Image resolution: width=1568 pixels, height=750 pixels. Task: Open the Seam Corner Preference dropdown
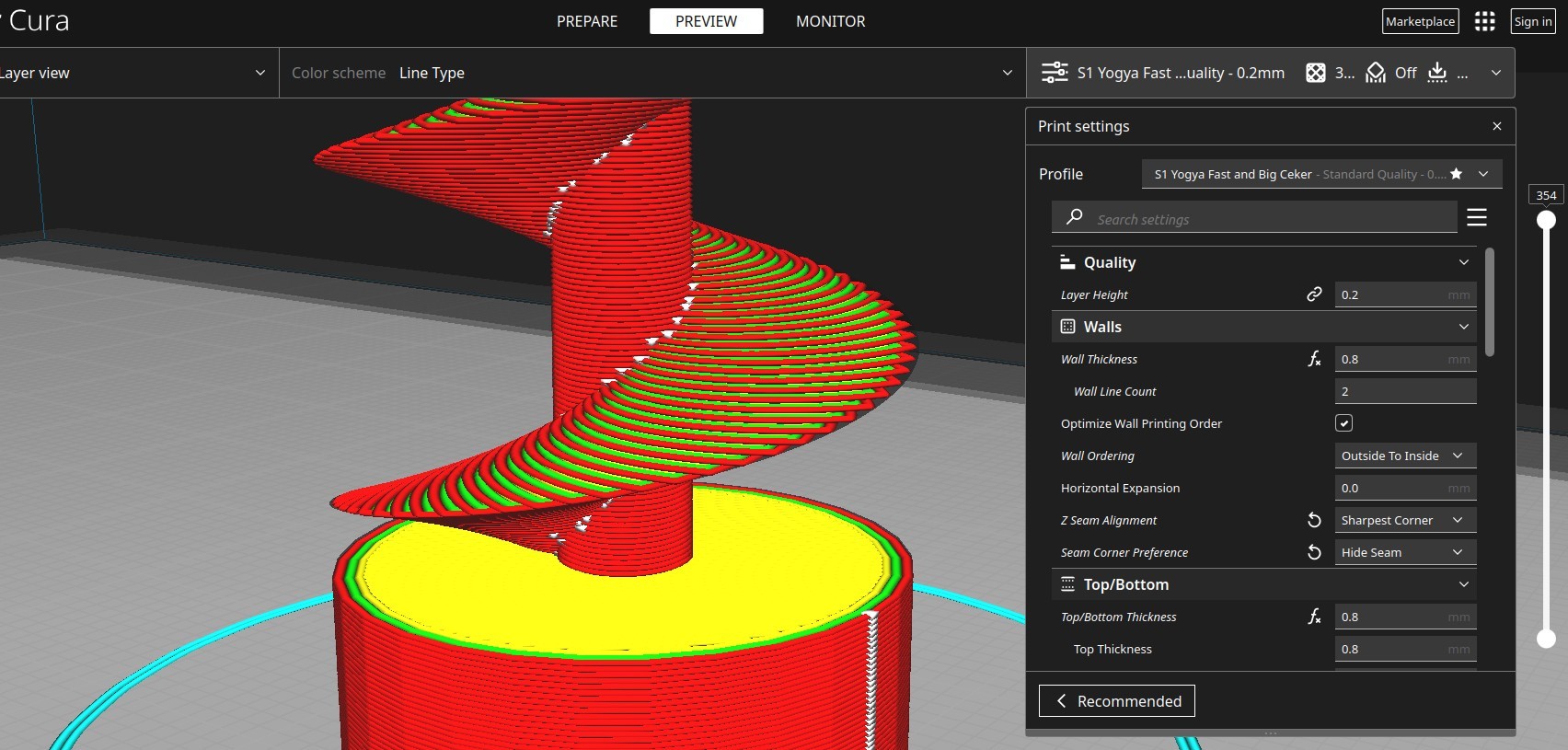(x=1405, y=552)
